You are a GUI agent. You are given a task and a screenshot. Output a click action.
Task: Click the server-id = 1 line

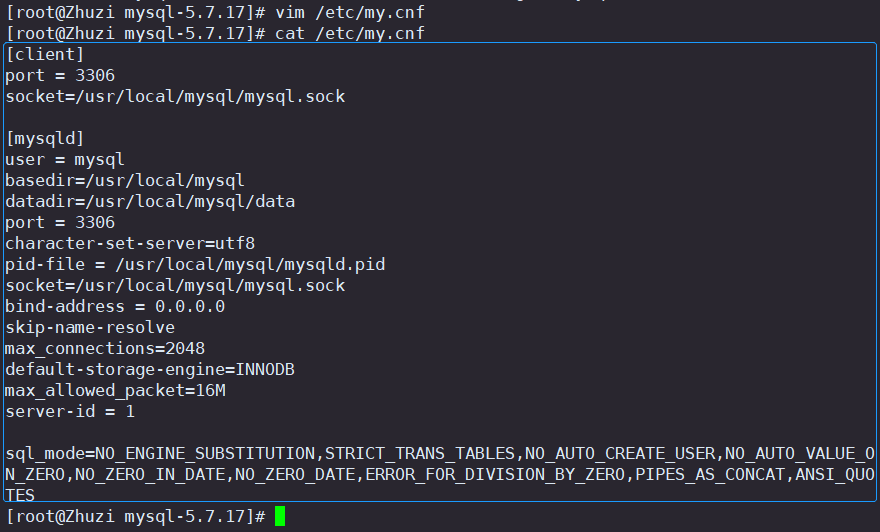(x=70, y=412)
